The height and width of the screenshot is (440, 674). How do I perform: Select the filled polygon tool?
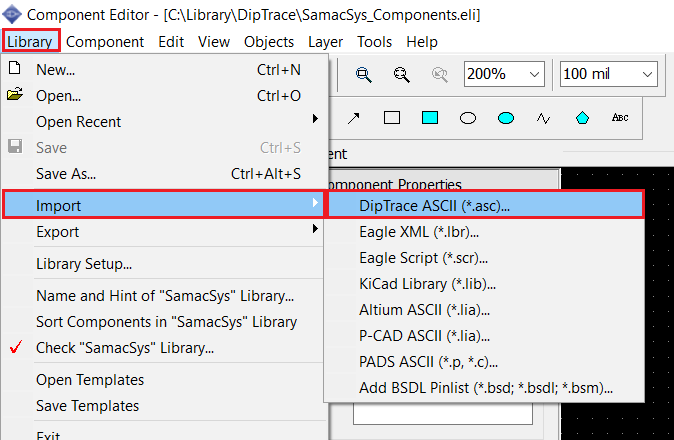tap(582, 118)
